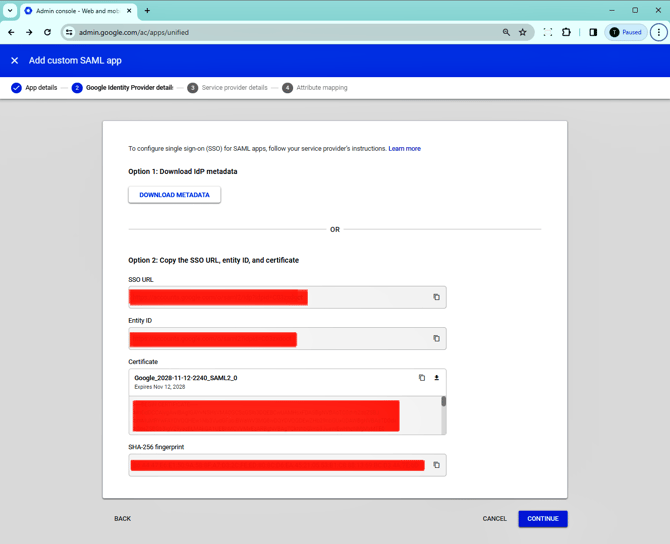Open the Learn more link
This screenshot has width=670, height=544.
[404, 149]
